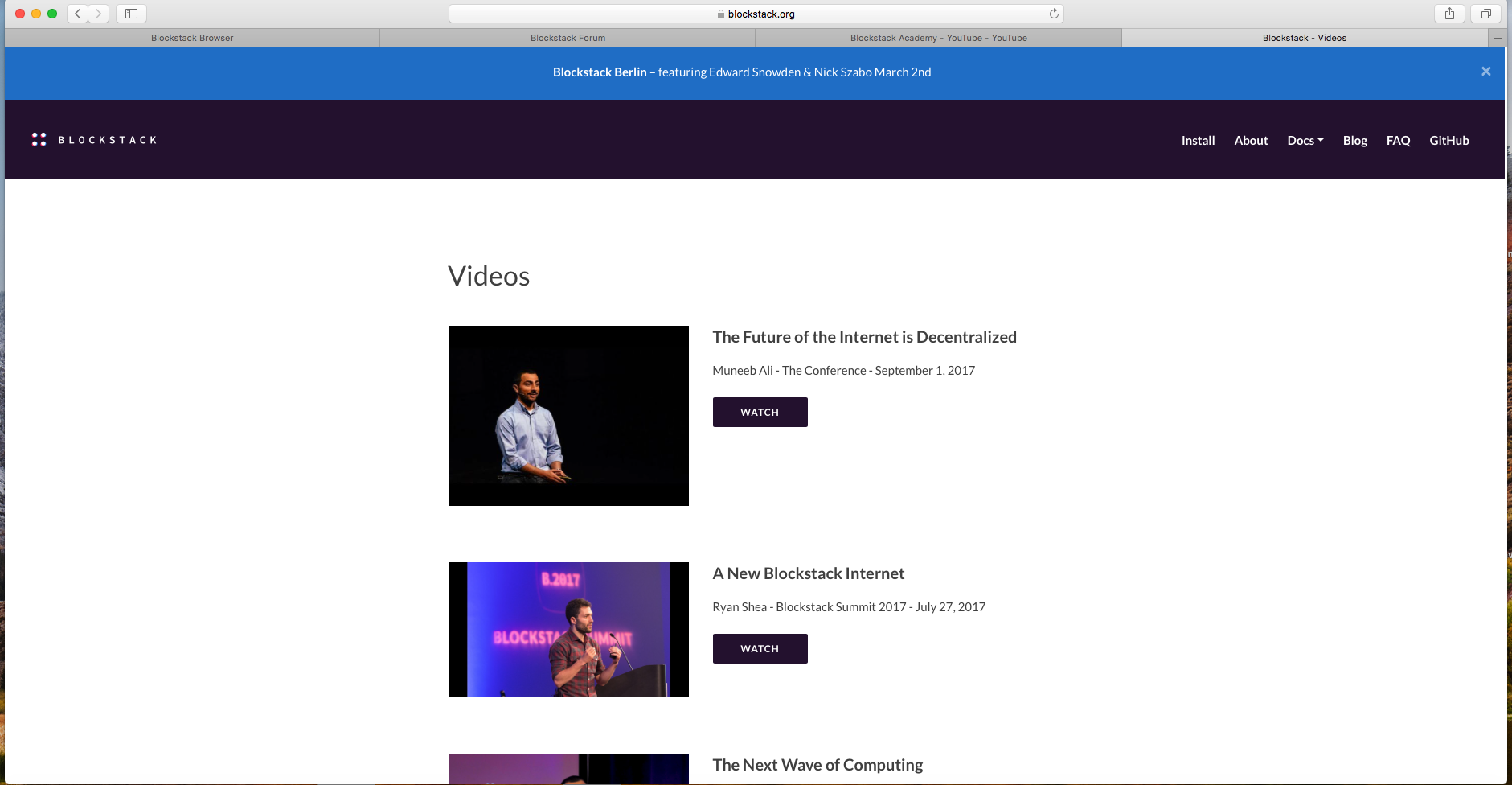Image resolution: width=1512 pixels, height=785 pixels.
Task: Open the Share menu icon
Action: 1449,14
